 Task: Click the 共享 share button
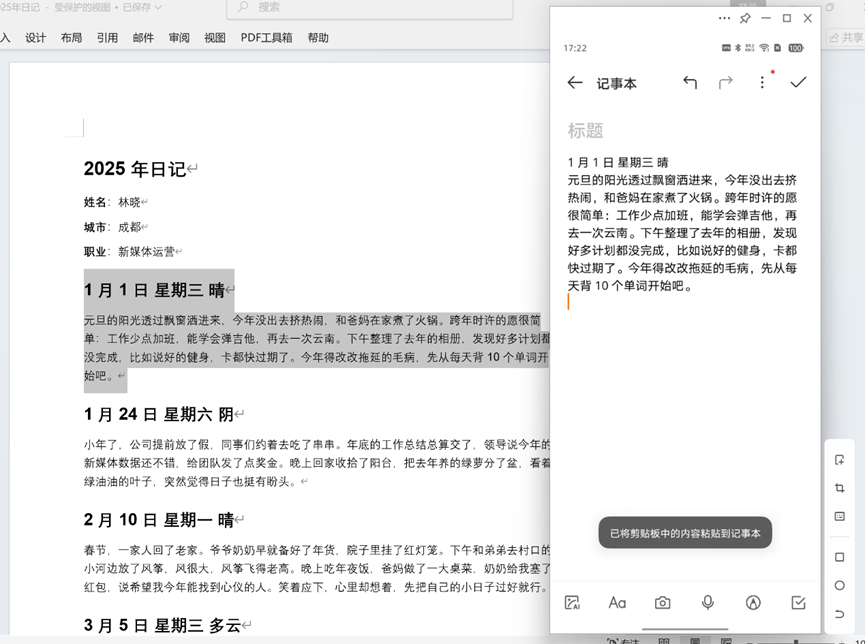tap(853, 36)
